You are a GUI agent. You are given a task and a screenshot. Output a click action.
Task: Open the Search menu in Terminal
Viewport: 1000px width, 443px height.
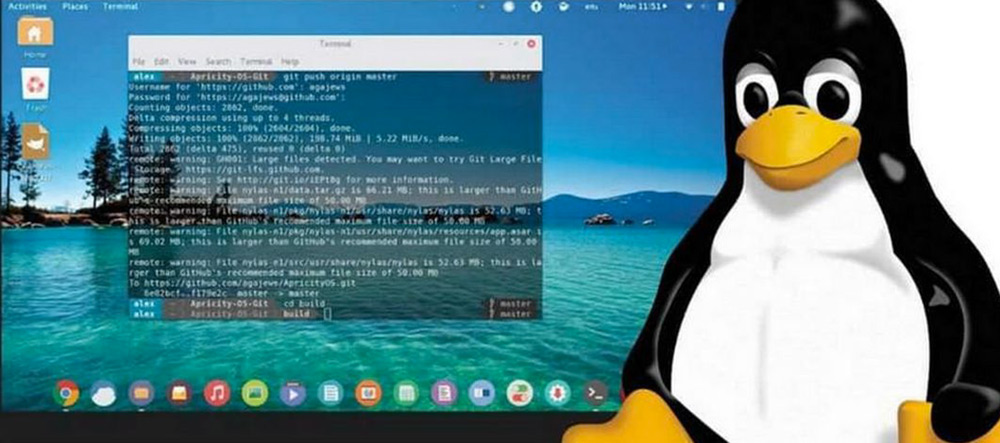218,62
